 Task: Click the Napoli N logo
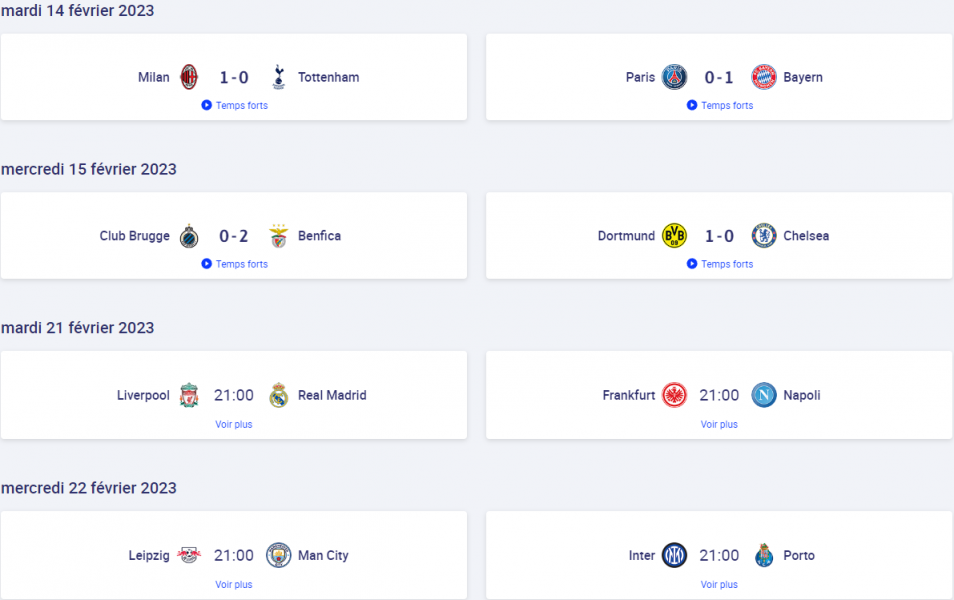coord(764,395)
